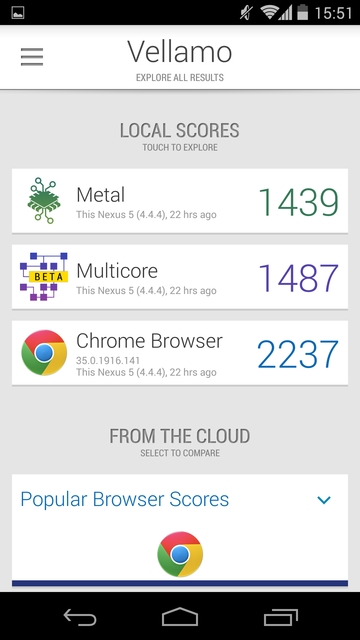Screen dimensions: 360x640
Task: Tap the battery icon in status bar
Action: point(302,12)
